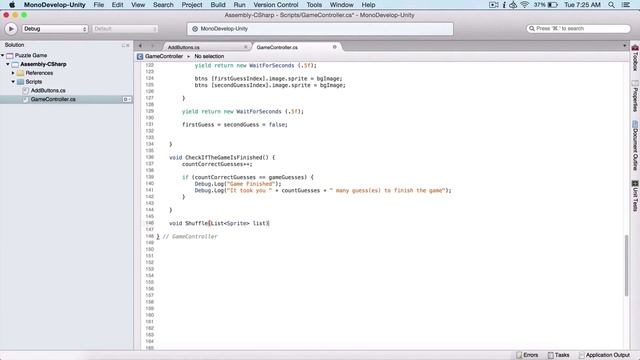Viewport: 640px width, 360px height.
Task: Click the No selection member breadcrumb
Action: click(x=209, y=56)
